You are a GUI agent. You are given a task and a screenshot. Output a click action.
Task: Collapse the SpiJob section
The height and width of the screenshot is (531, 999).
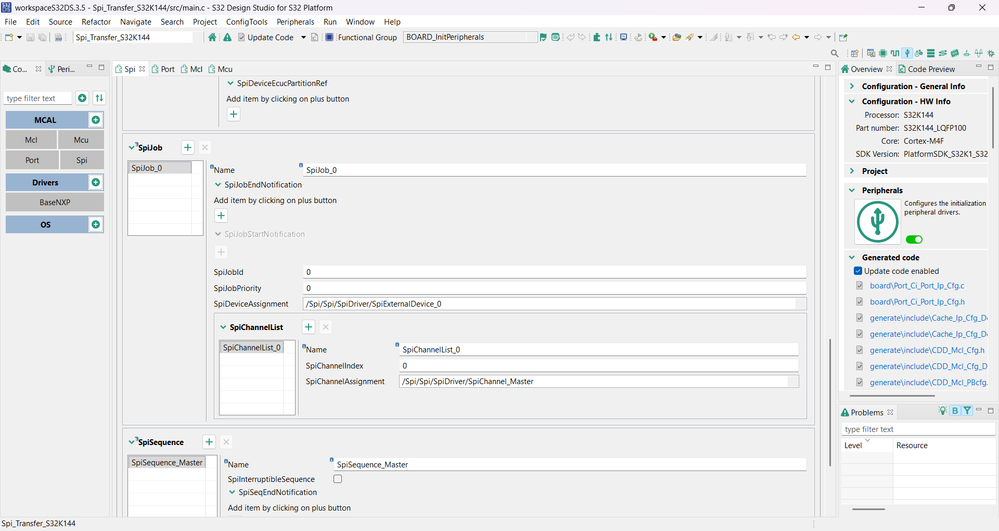point(132,147)
